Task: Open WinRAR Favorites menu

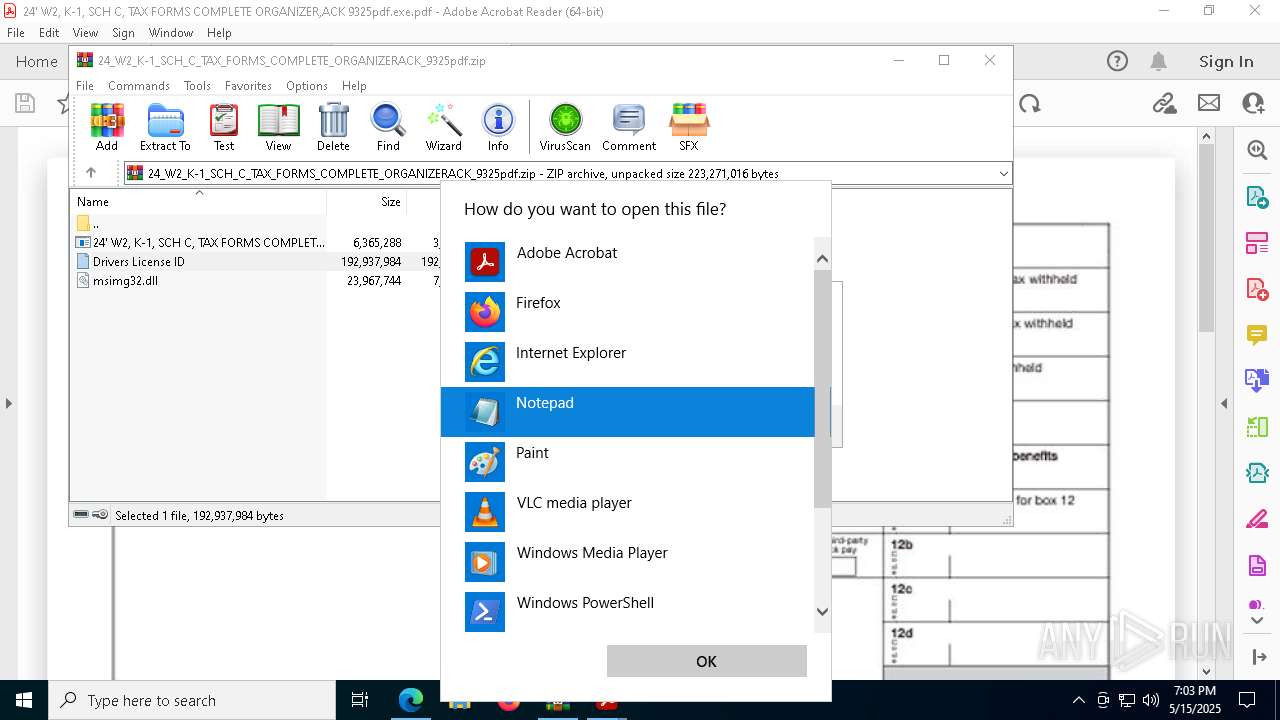Action: coord(248,86)
